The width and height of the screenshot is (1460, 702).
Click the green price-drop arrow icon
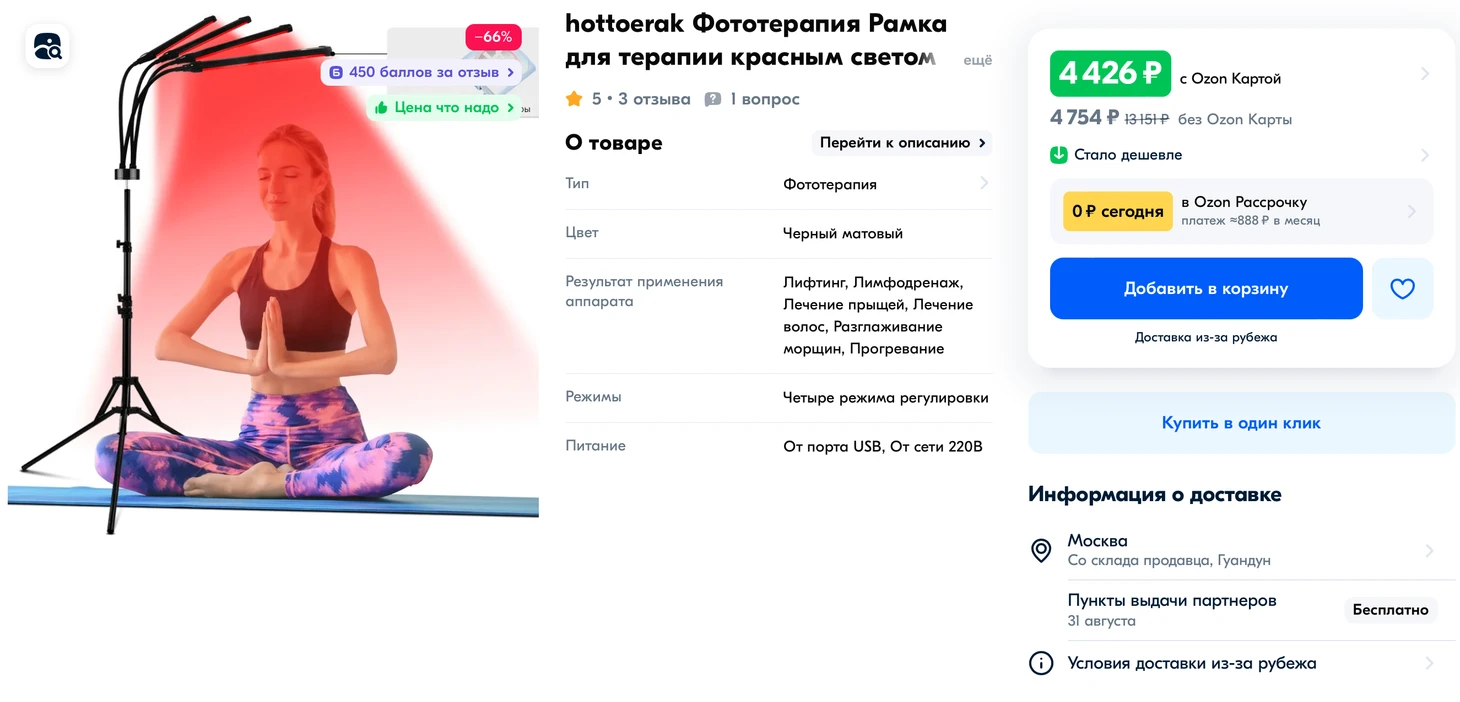click(1059, 155)
